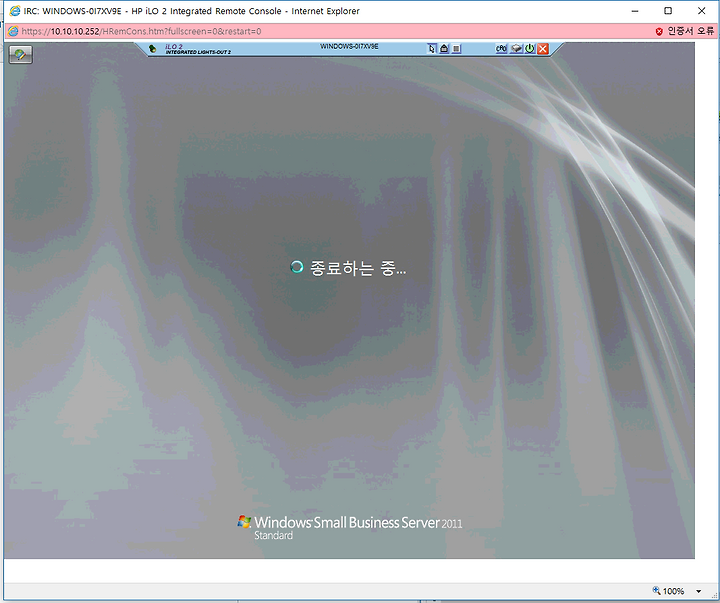Click the 100% zoom level button
Screen dimensions: 720x603
[668, 591]
